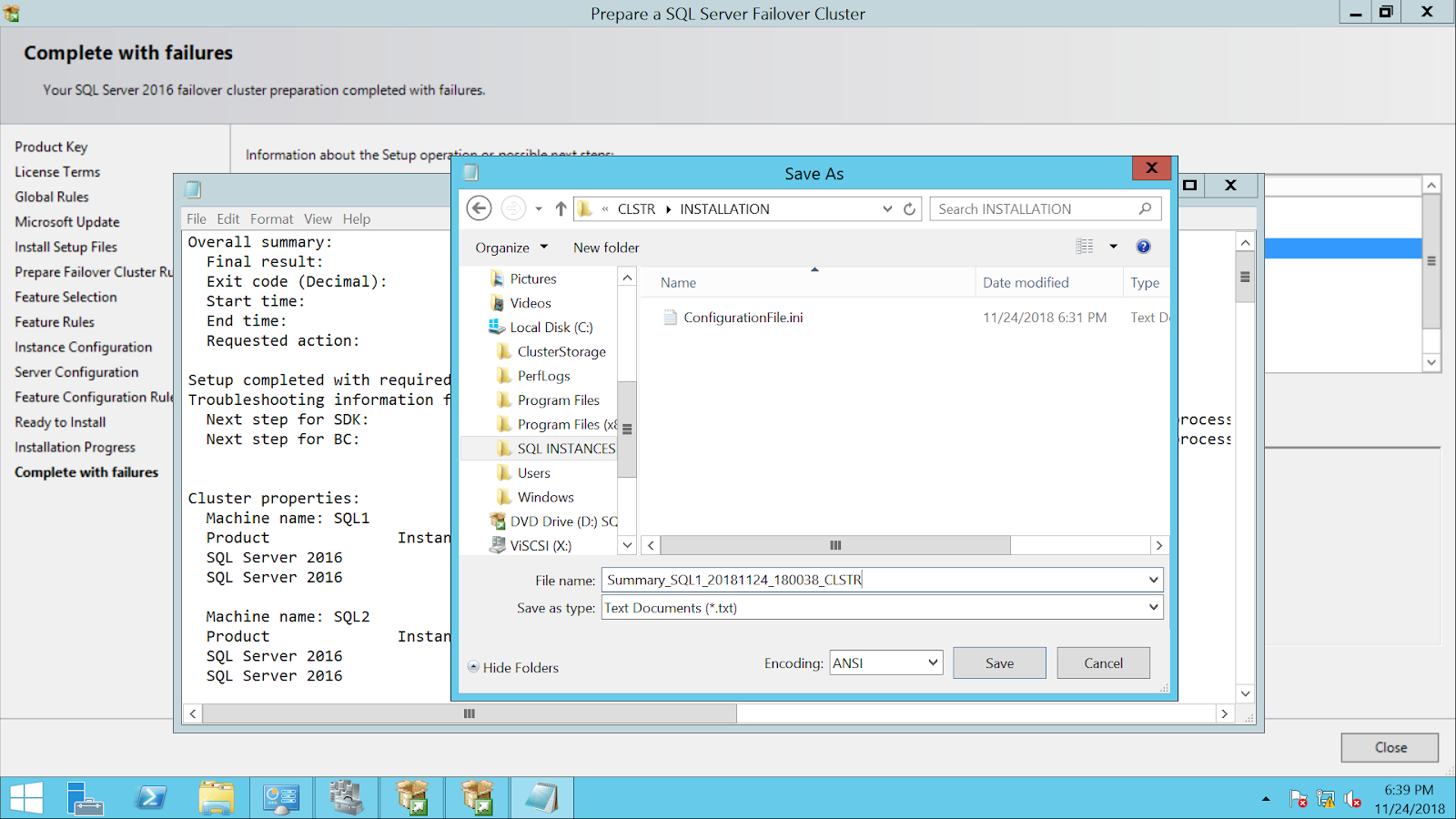
Task: Expand the hidden breadcrumb path chevrons
Action: pyautogui.click(x=605, y=208)
